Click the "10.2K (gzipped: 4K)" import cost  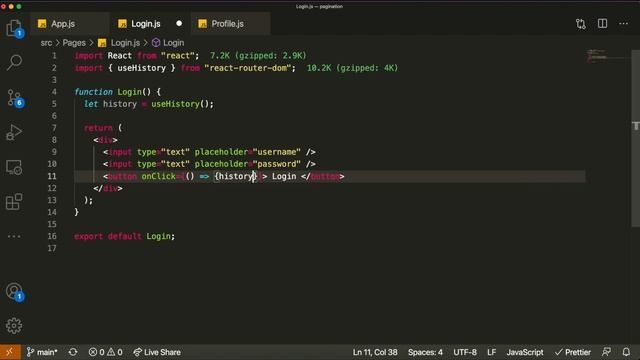click(x=352, y=68)
